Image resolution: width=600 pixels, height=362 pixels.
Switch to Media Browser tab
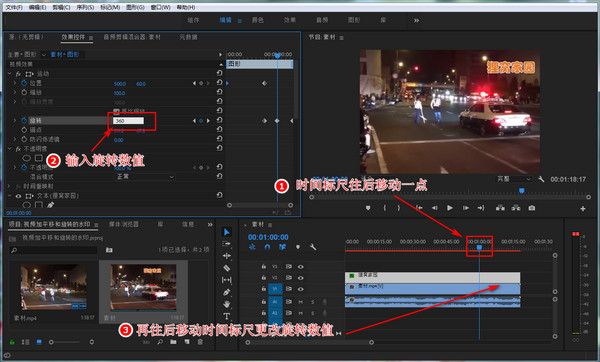pos(124,224)
